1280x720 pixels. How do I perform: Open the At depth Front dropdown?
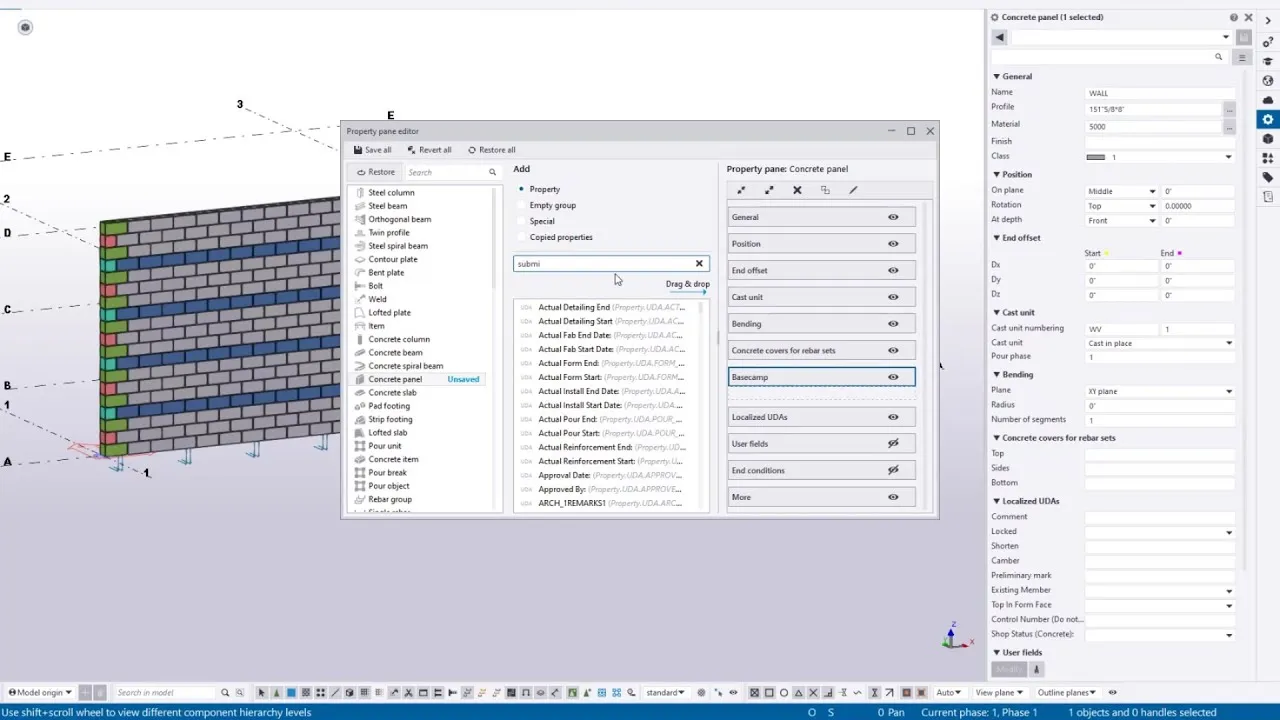click(x=1122, y=221)
